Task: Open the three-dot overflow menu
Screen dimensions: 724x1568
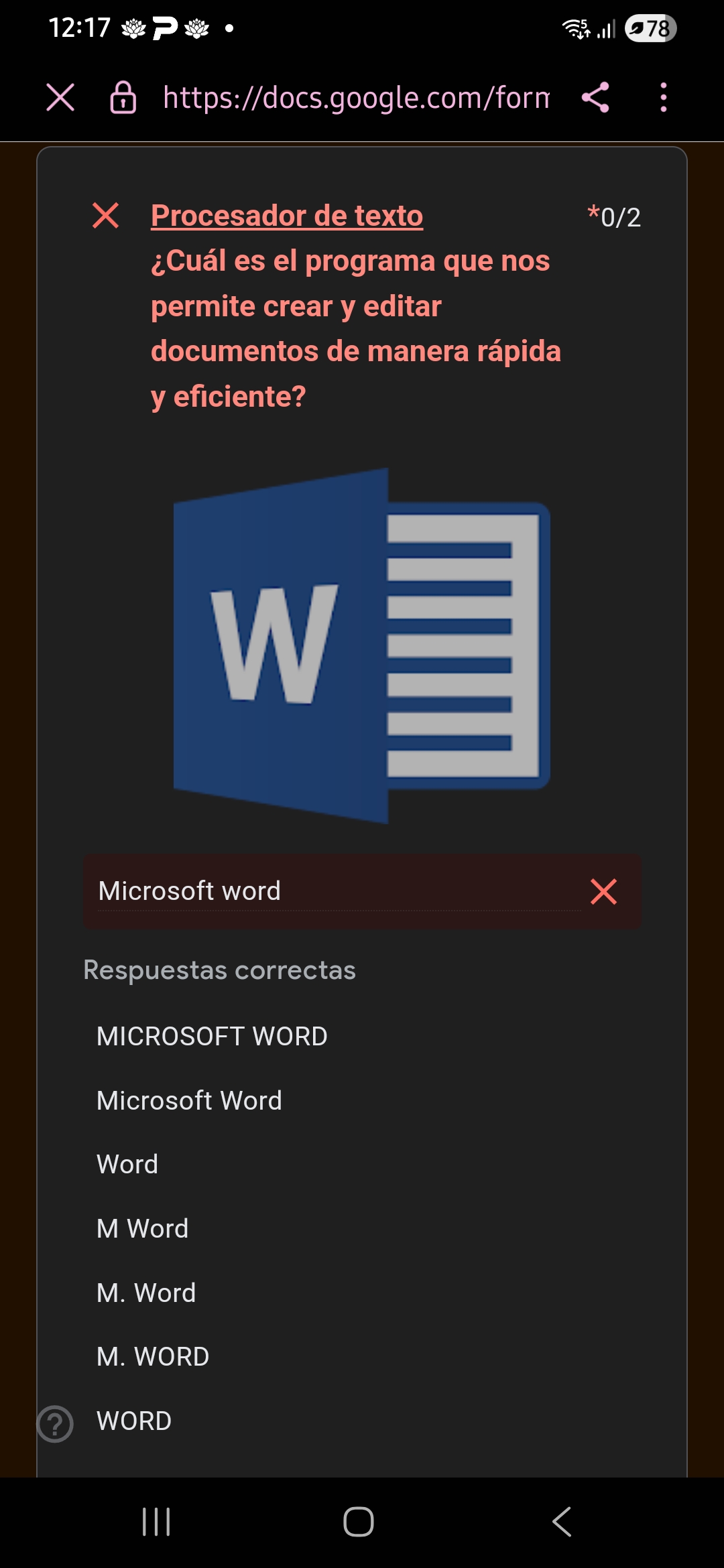Action: click(x=663, y=98)
